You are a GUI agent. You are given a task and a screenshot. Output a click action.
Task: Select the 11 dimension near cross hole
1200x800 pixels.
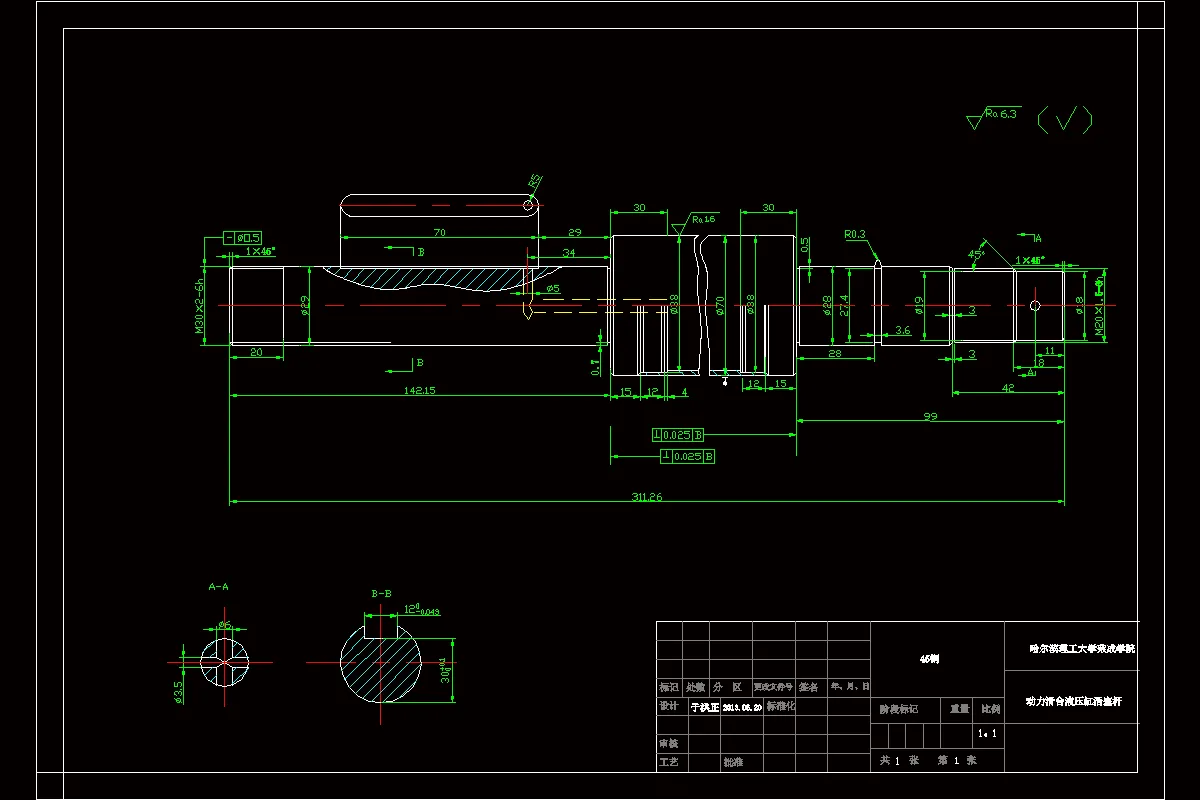(1048, 351)
